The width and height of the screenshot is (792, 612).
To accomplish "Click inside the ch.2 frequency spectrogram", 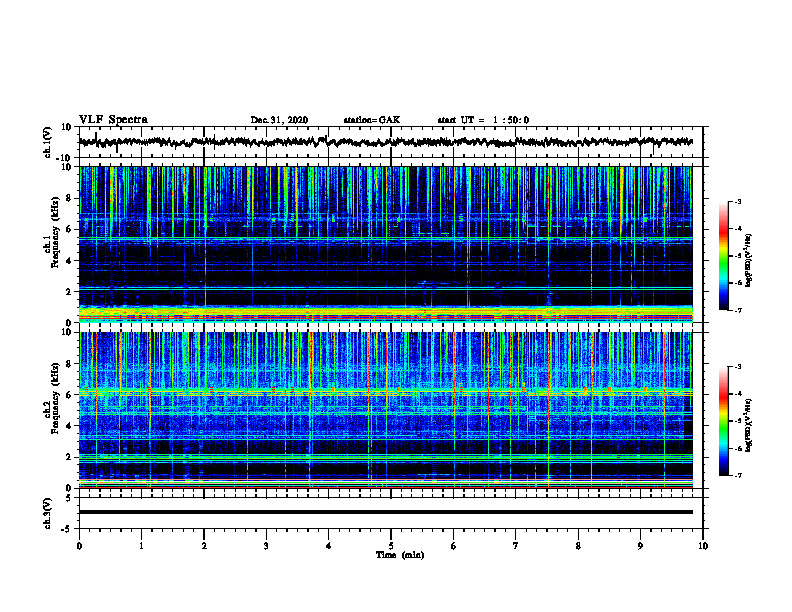I will tap(385, 410).
